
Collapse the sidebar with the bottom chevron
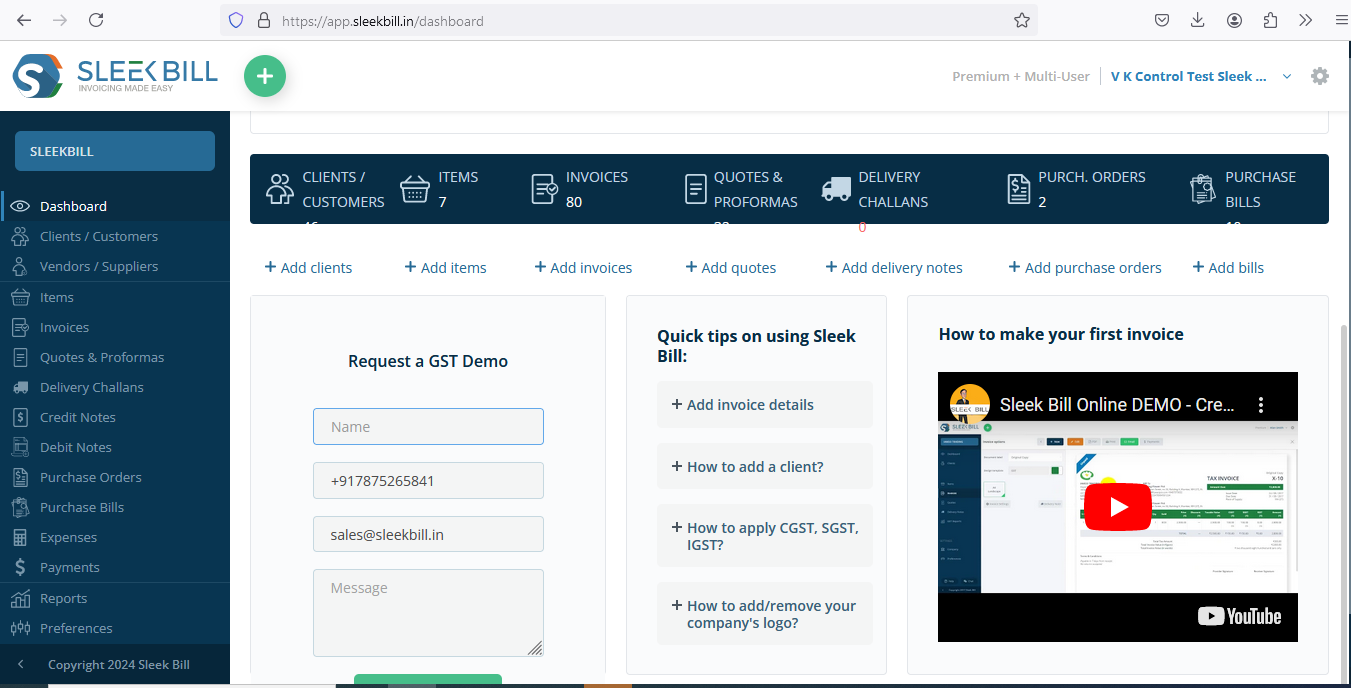click(21, 664)
